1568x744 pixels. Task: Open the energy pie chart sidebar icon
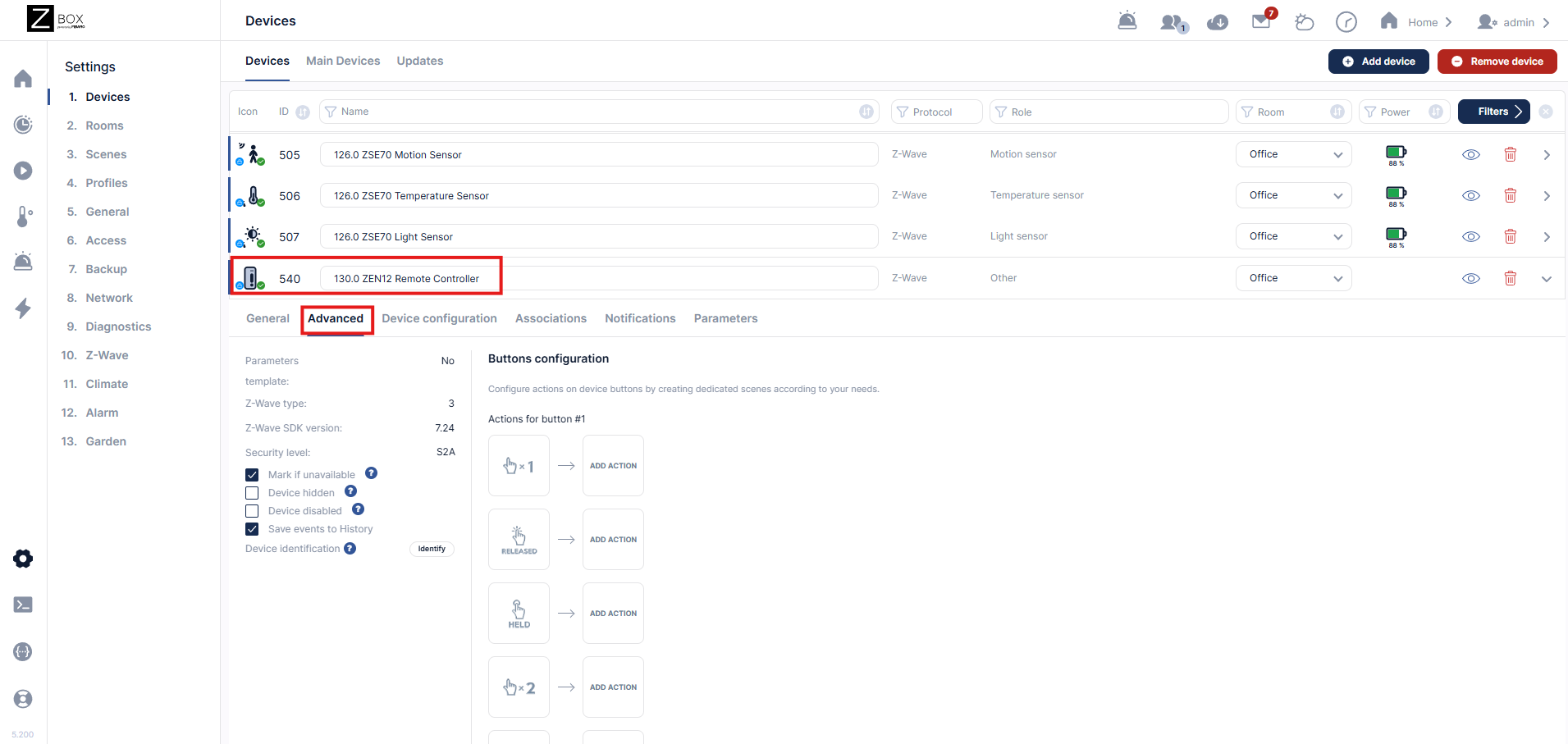[x=23, y=125]
